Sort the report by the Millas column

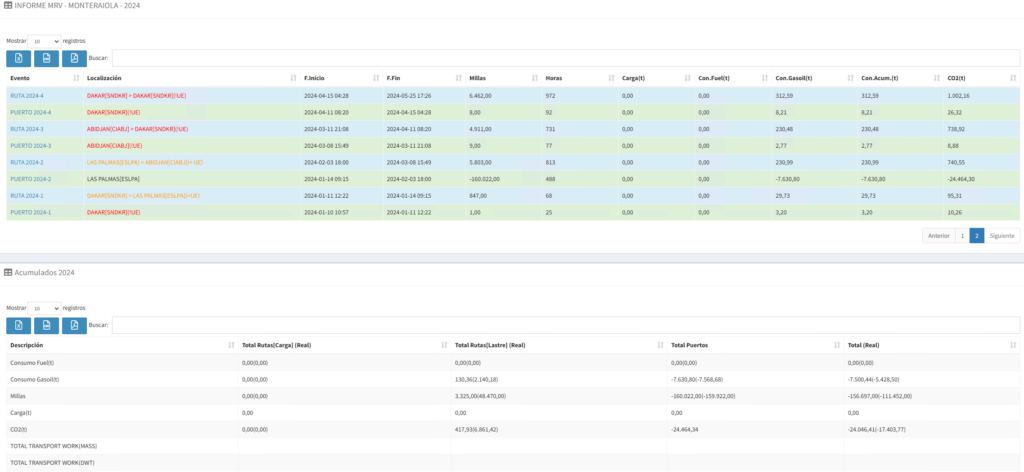500,78
